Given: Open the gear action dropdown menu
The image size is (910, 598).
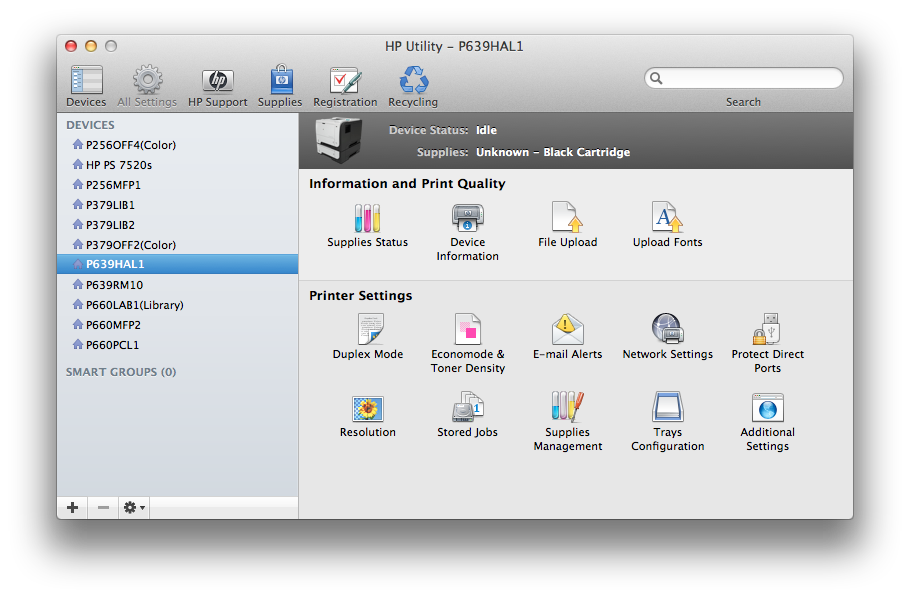Looking at the screenshot, I should pyautogui.click(x=134, y=508).
